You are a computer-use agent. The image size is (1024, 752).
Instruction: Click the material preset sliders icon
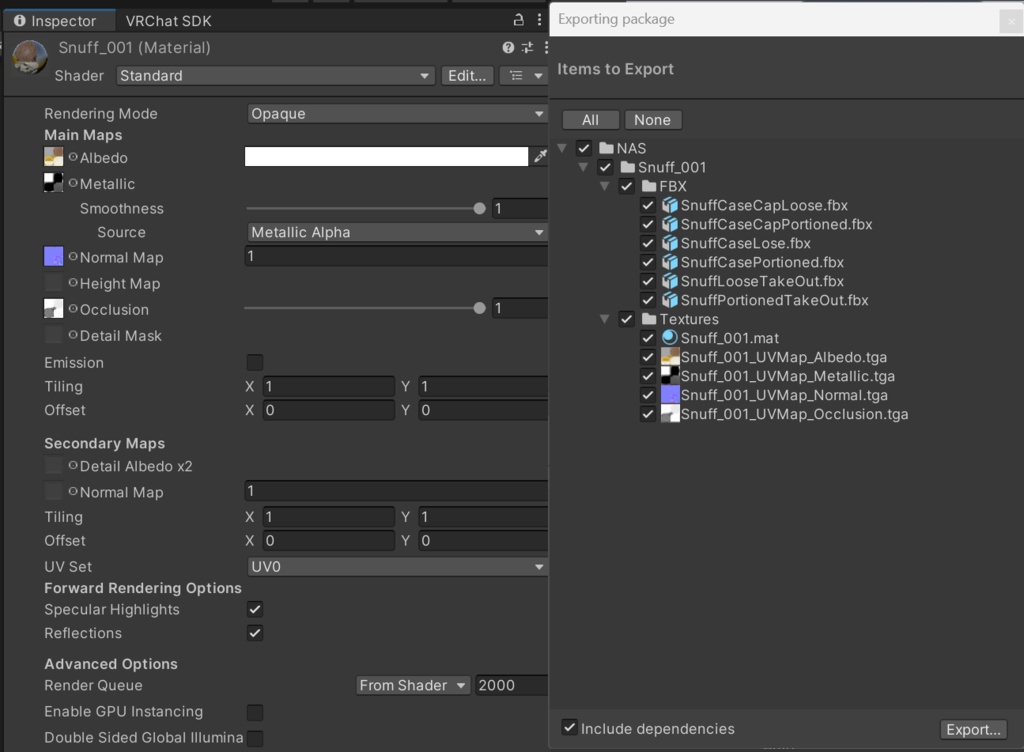tap(527, 47)
